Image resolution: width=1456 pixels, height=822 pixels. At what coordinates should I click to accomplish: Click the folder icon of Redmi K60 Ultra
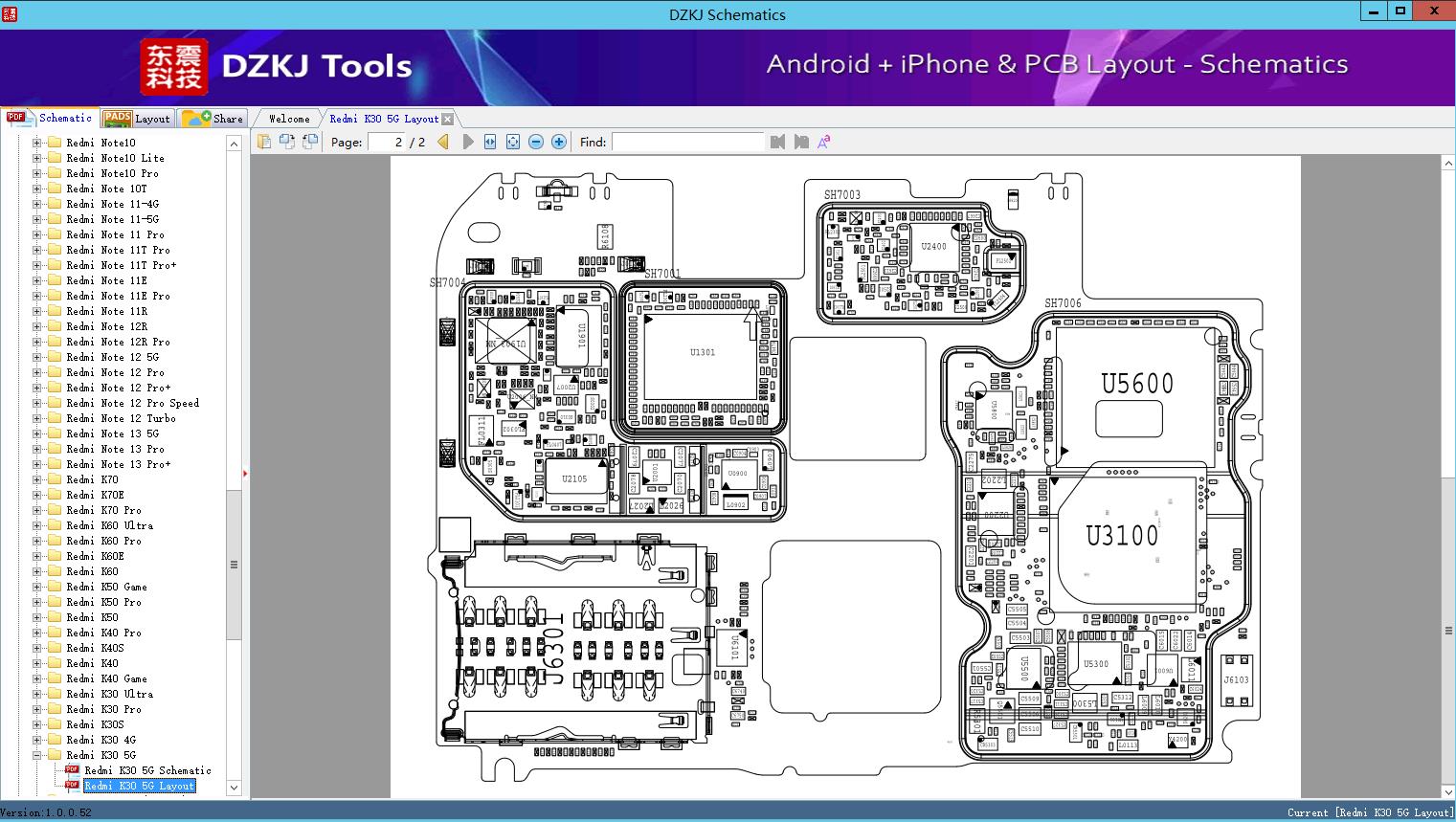[55, 525]
